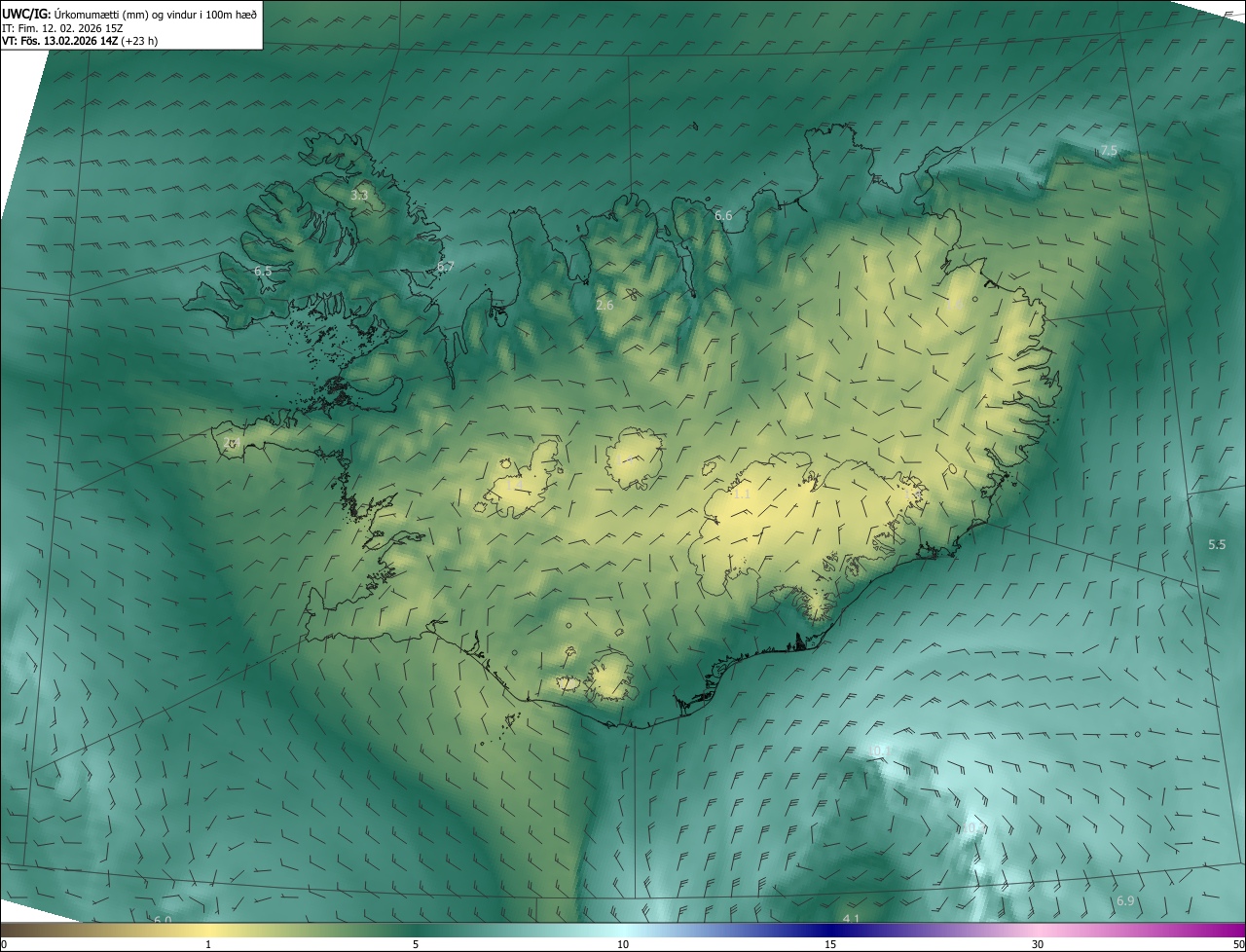Click the 50 tick on the color scale
The width and height of the screenshot is (1246, 952).
1238,944
